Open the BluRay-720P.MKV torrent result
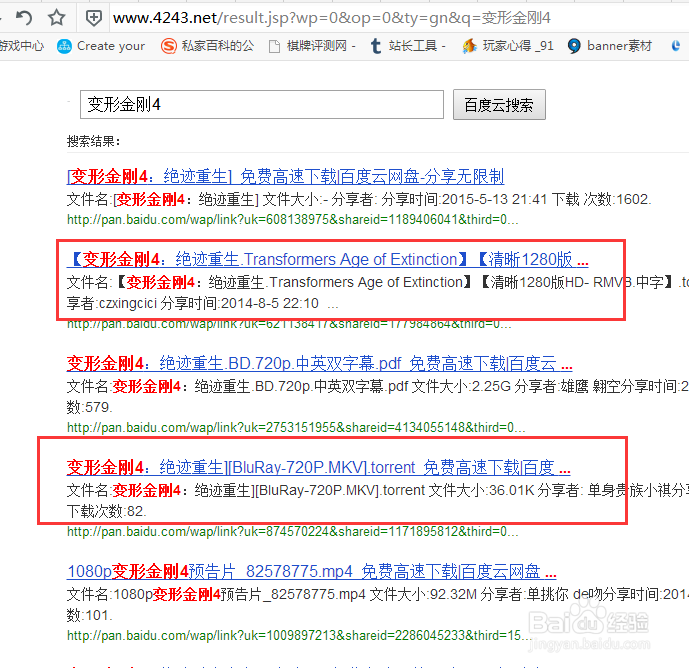This screenshot has height=668, width=689. coord(319,467)
